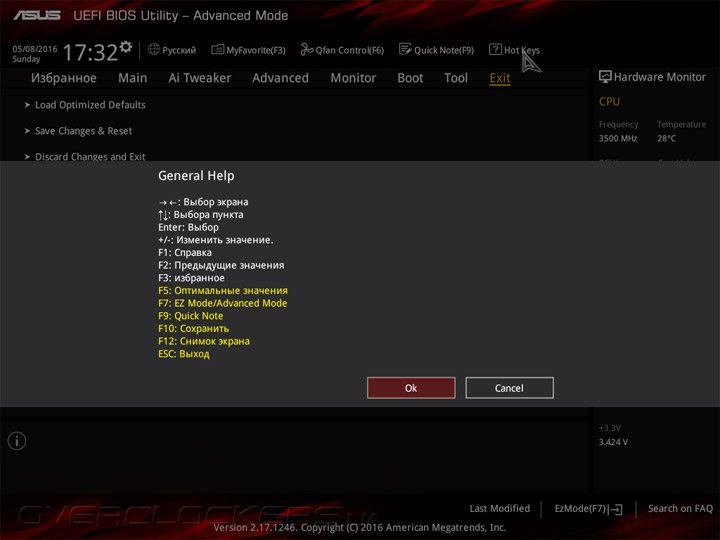Click the 3500 MHz frequency value
The height and width of the screenshot is (540, 720).
(x=618, y=138)
